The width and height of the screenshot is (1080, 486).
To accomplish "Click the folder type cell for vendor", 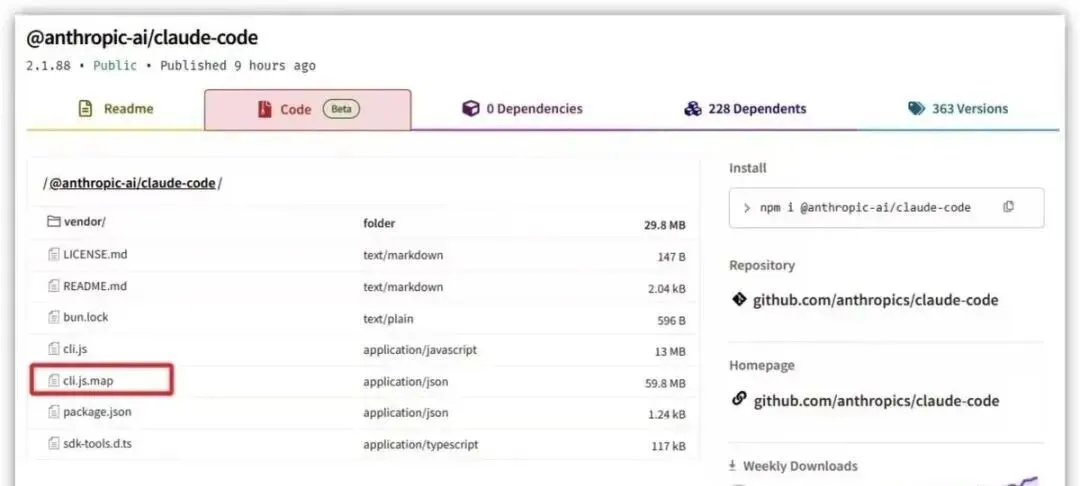I will [380, 223].
